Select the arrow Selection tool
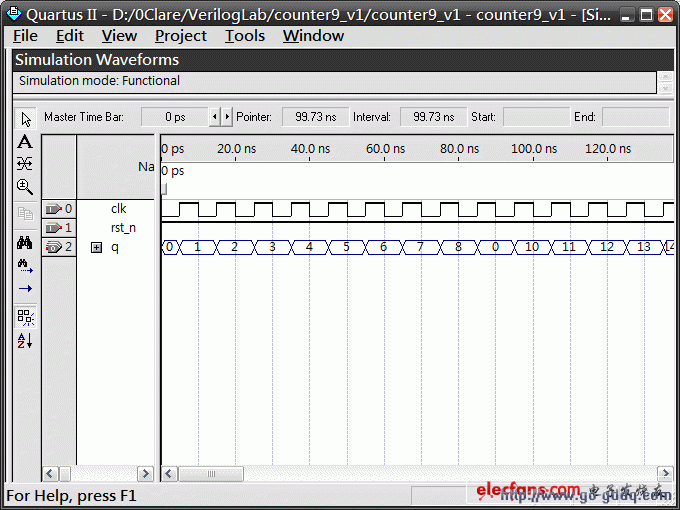Screen dimensions: 680x510 [26, 118]
